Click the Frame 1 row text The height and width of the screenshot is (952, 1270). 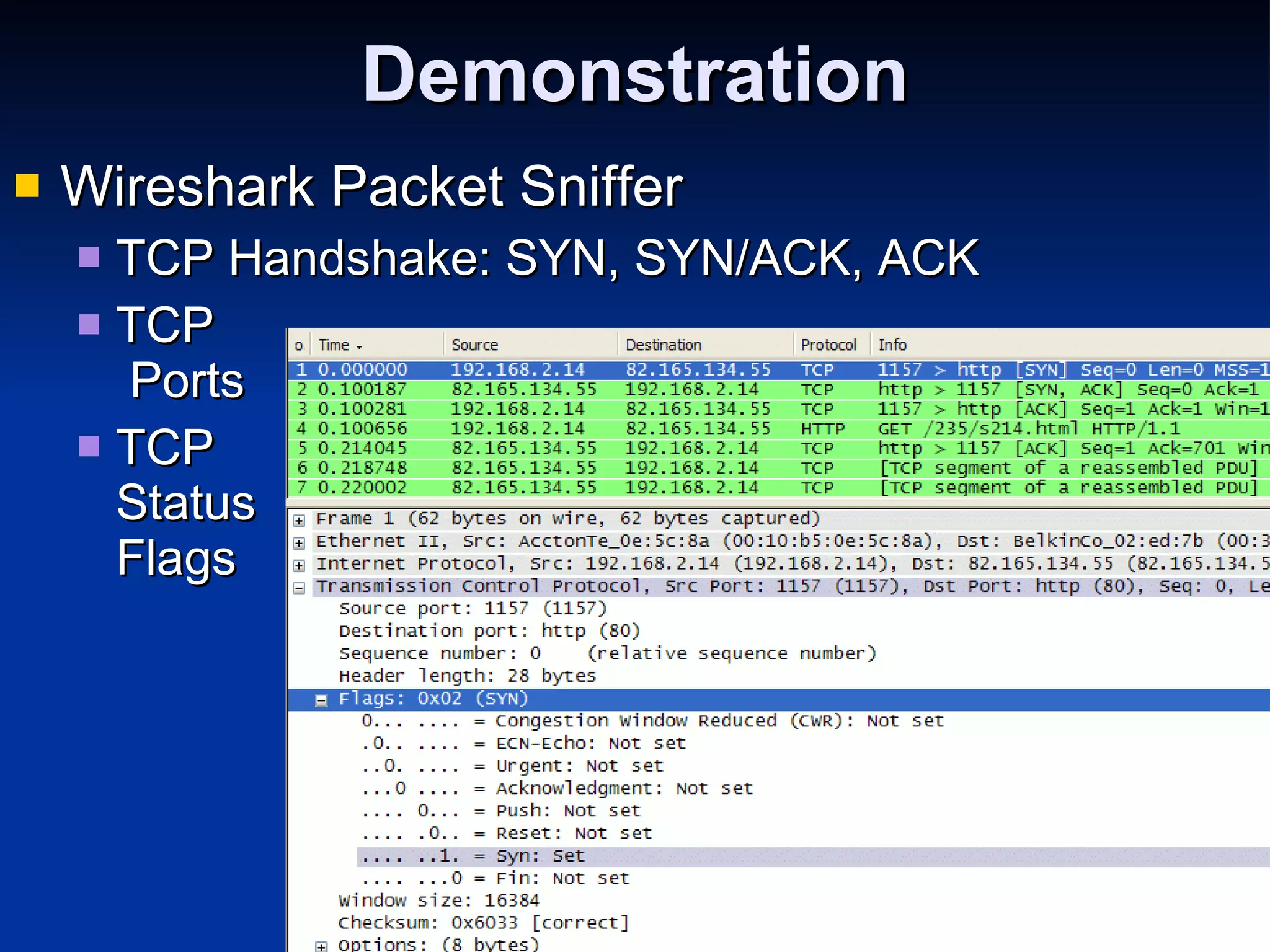(568, 519)
